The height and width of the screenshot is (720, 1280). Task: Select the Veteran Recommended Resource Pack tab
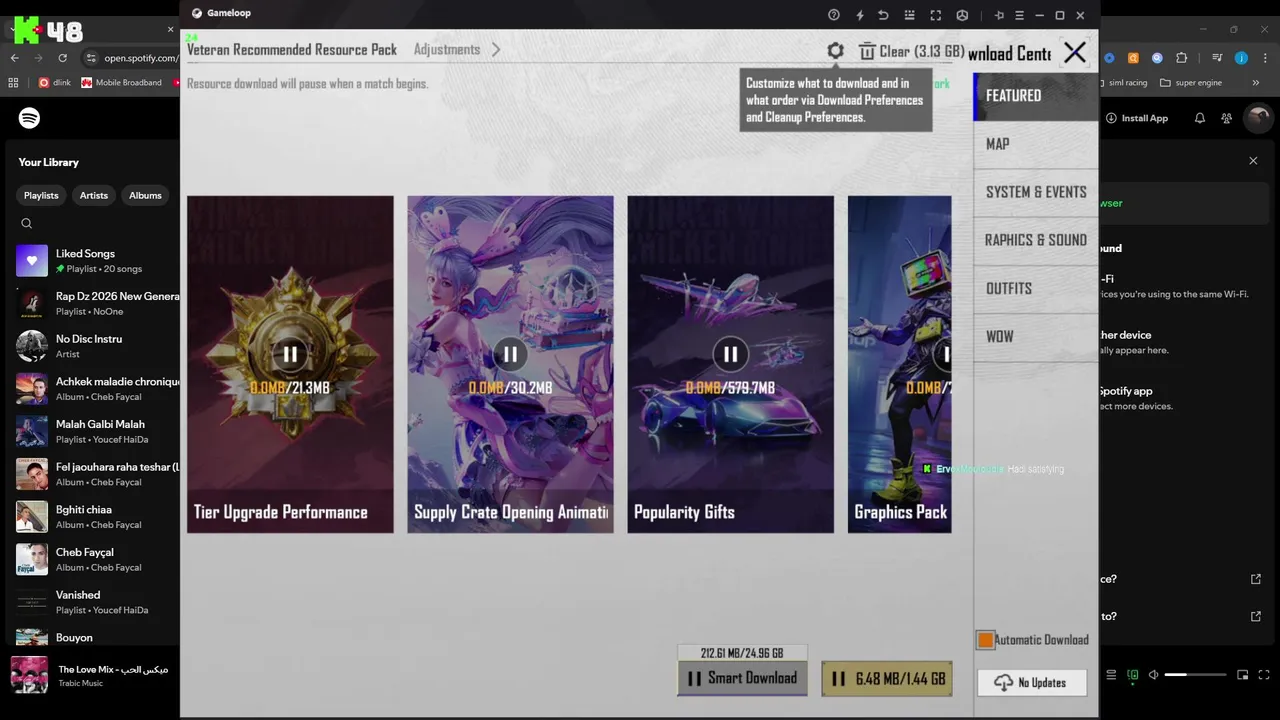(292, 49)
